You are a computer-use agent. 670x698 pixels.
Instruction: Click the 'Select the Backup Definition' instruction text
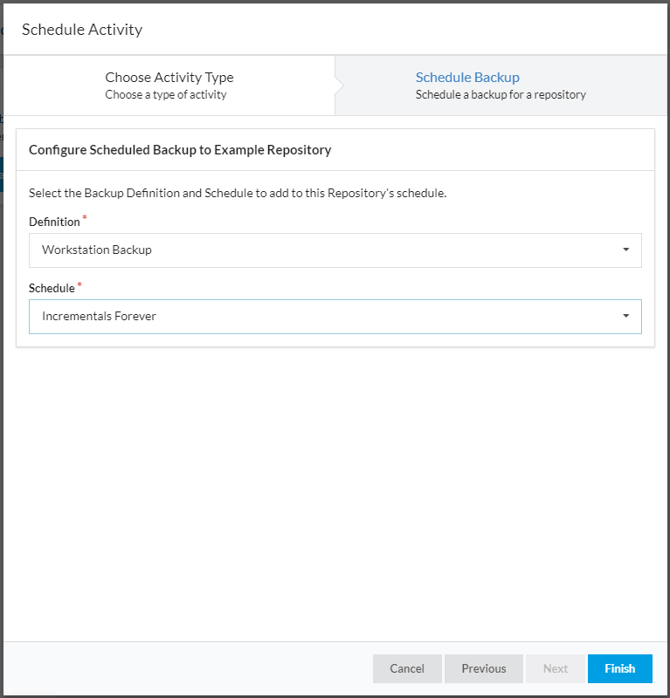(x=237, y=193)
